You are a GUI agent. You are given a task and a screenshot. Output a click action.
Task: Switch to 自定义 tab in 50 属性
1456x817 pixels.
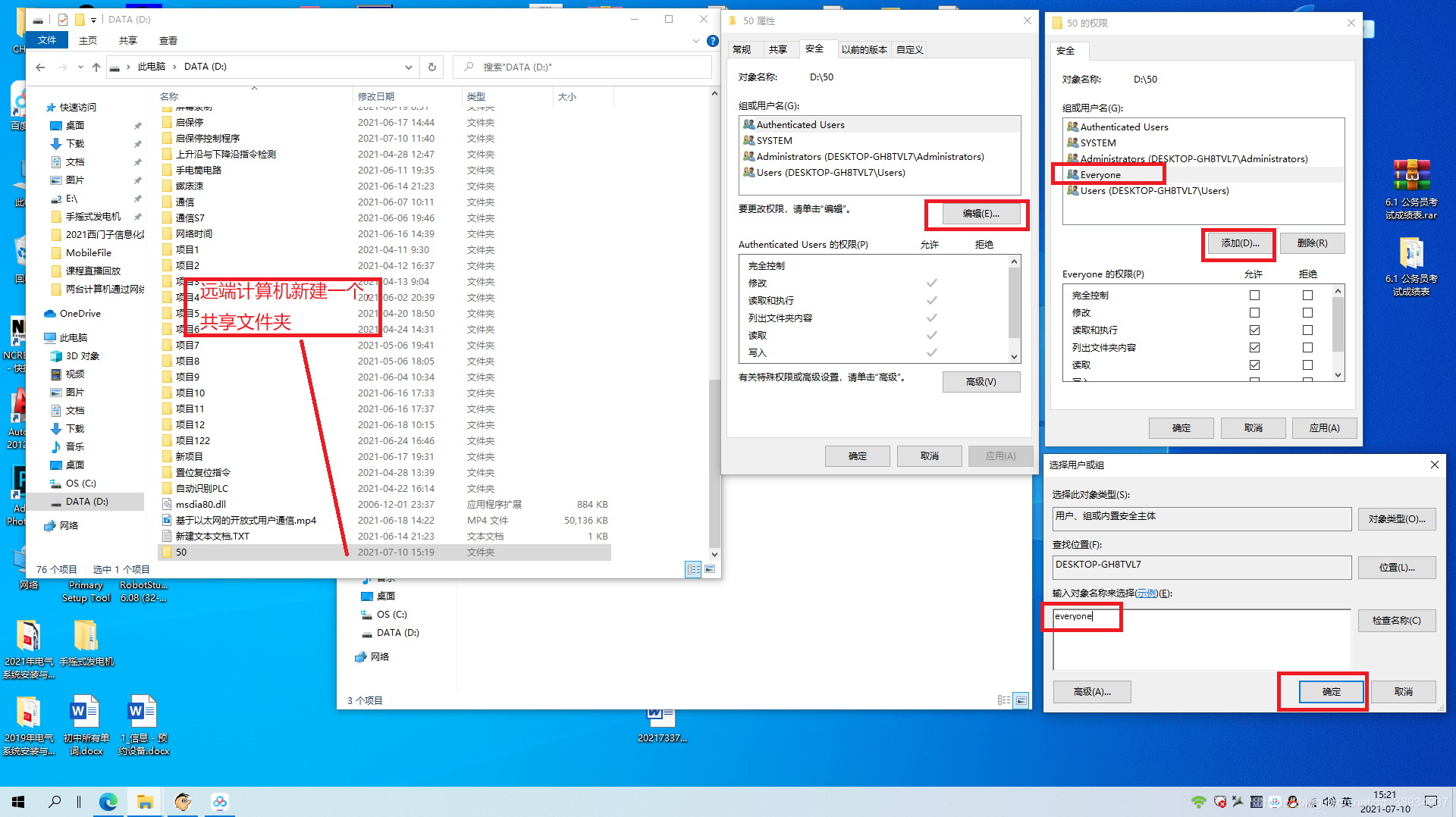pyautogui.click(x=909, y=50)
